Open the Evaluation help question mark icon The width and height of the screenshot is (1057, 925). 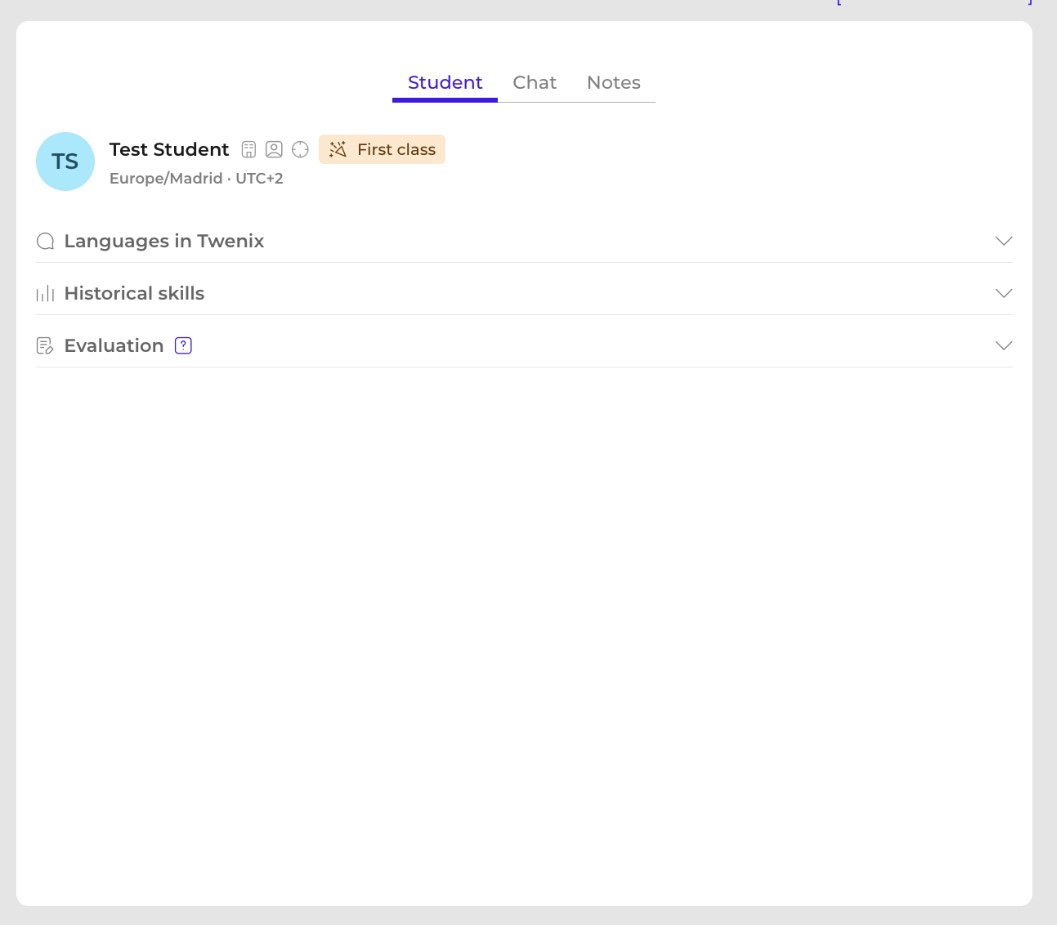tap(183, 346)
